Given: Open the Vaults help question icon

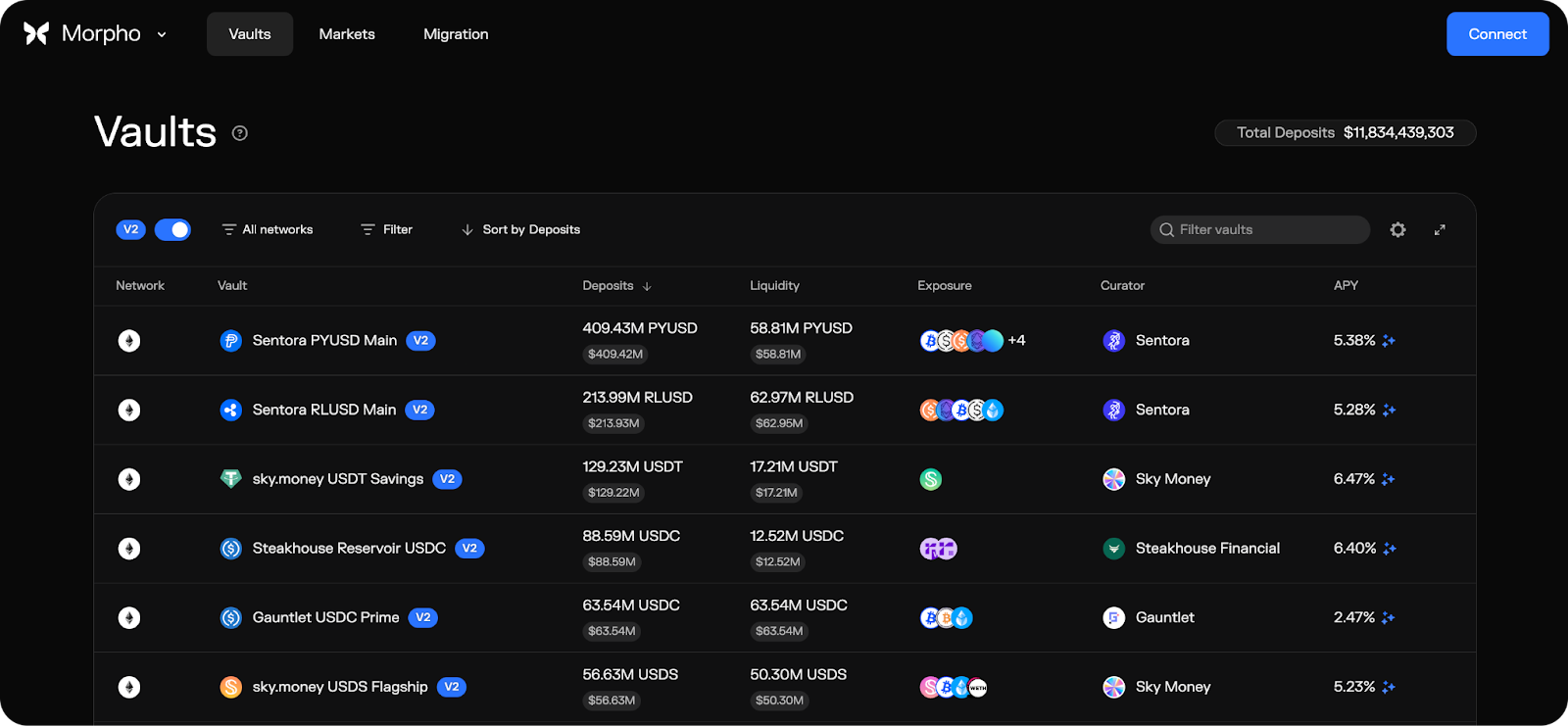Looking at the screenshot, I should (240, 133).
